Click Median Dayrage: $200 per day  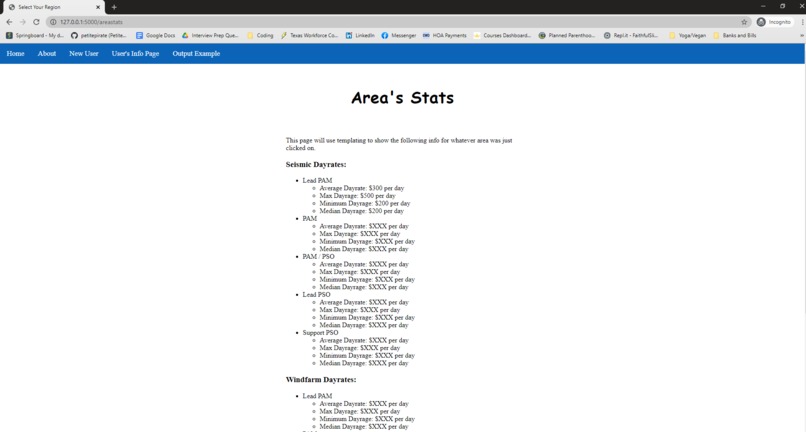tap(361, 211)
